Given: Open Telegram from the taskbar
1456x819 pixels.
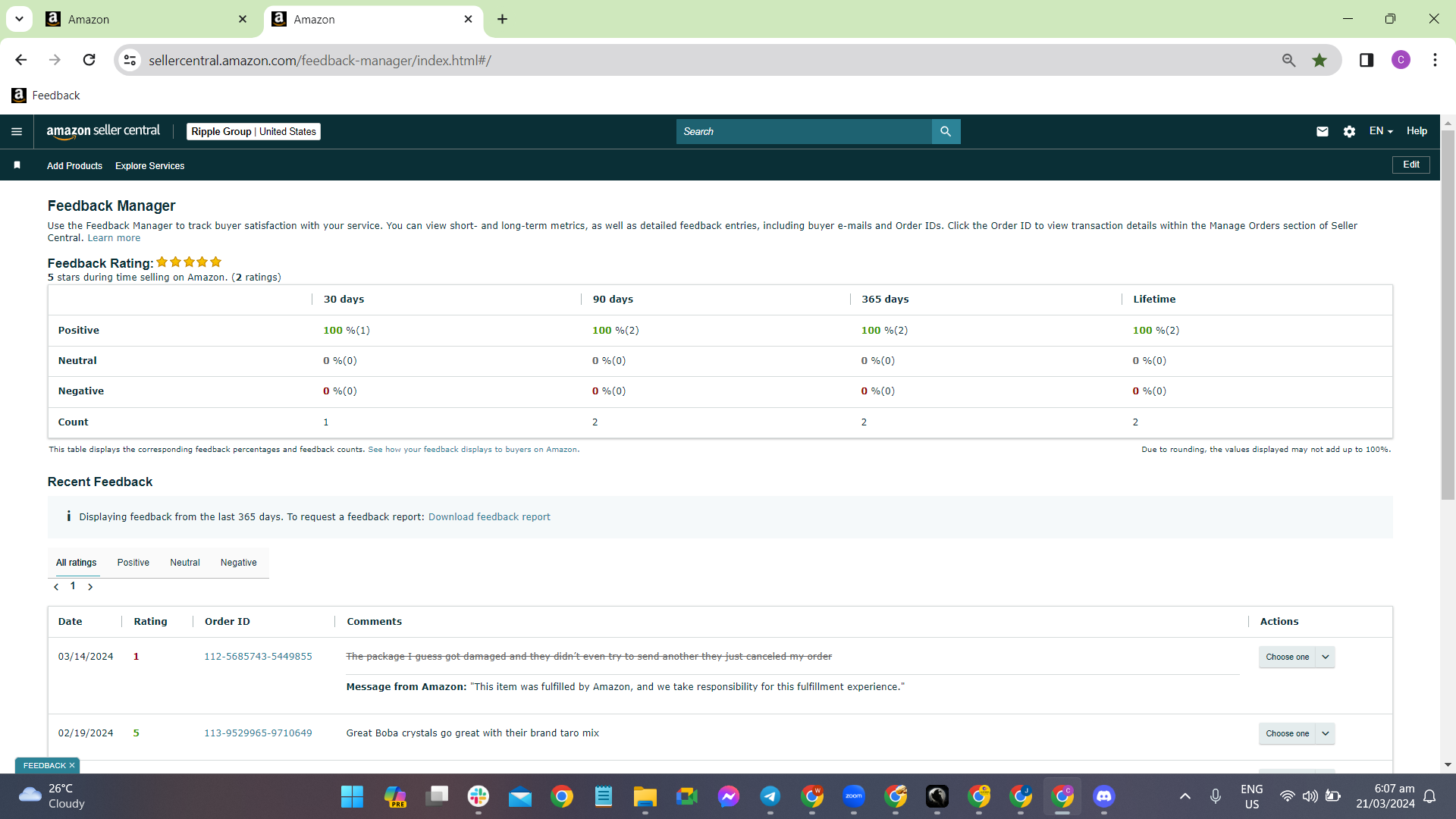Looking at the screenshot, I should 770,796.
